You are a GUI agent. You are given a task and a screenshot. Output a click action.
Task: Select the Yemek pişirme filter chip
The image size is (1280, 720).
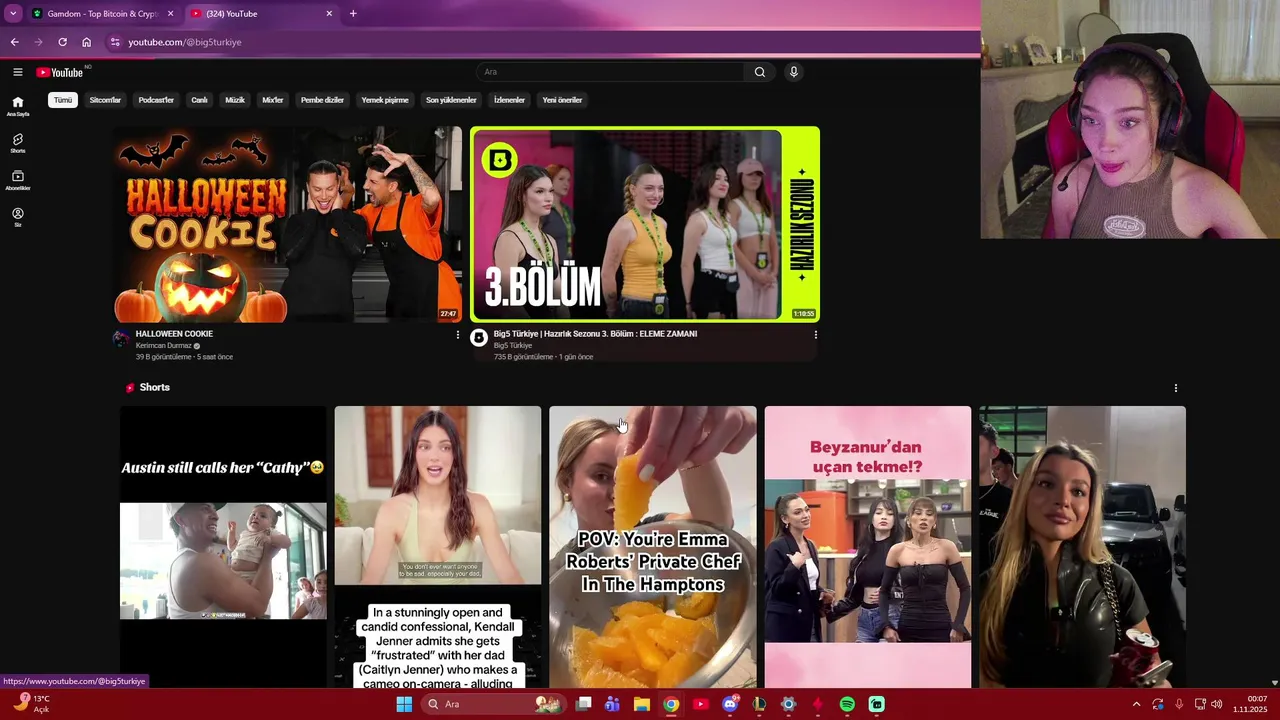(x=385, y=100)
